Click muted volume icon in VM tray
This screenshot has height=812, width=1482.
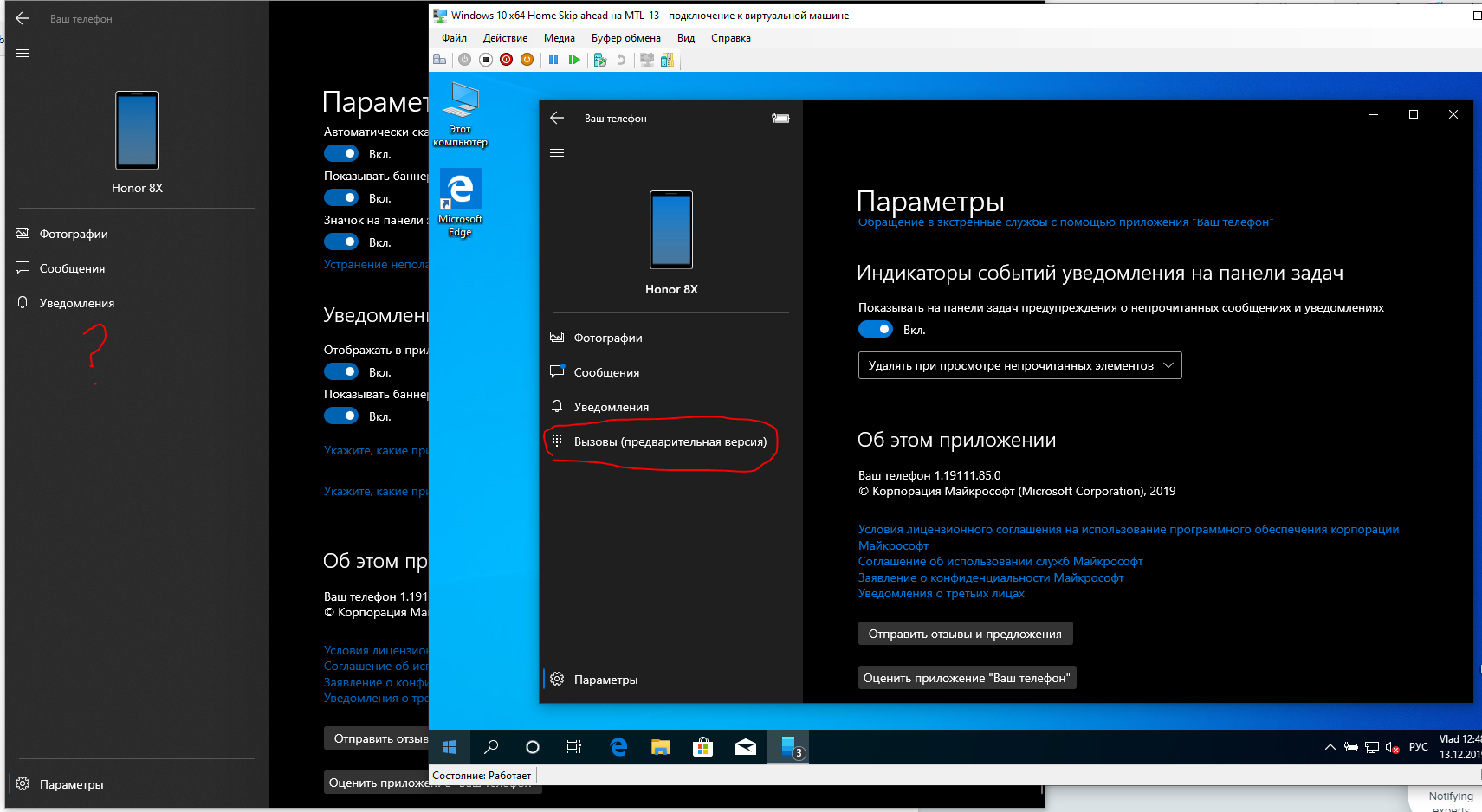click(x=1393, y=747)
